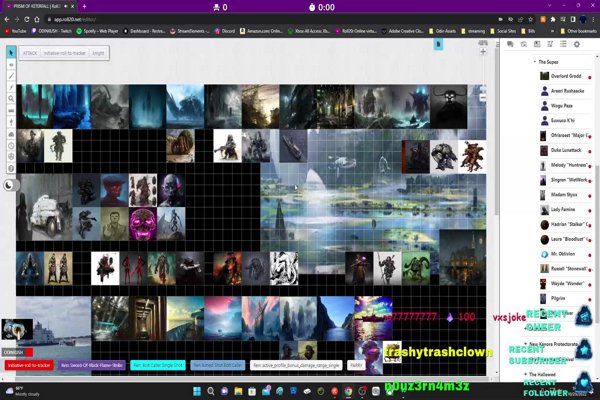The width and height of the screenshot is (600, 400).
Task: Open Other bookmarks folder
Action: (578, 31)
